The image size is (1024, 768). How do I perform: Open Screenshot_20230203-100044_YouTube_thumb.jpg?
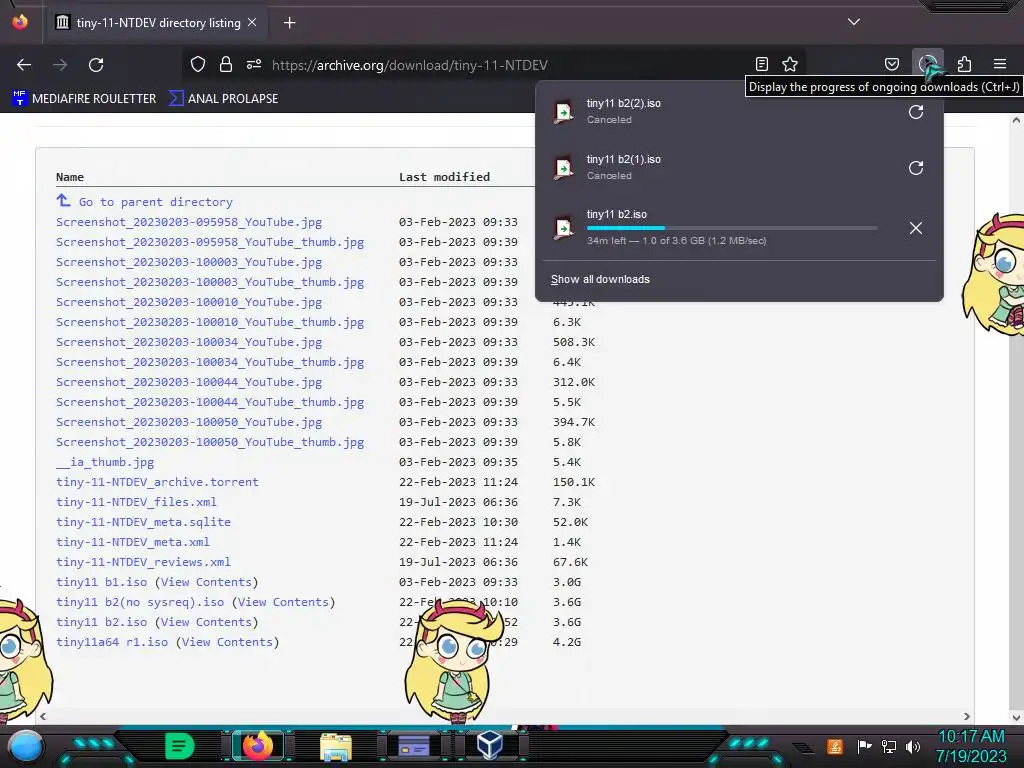point(210,402)
